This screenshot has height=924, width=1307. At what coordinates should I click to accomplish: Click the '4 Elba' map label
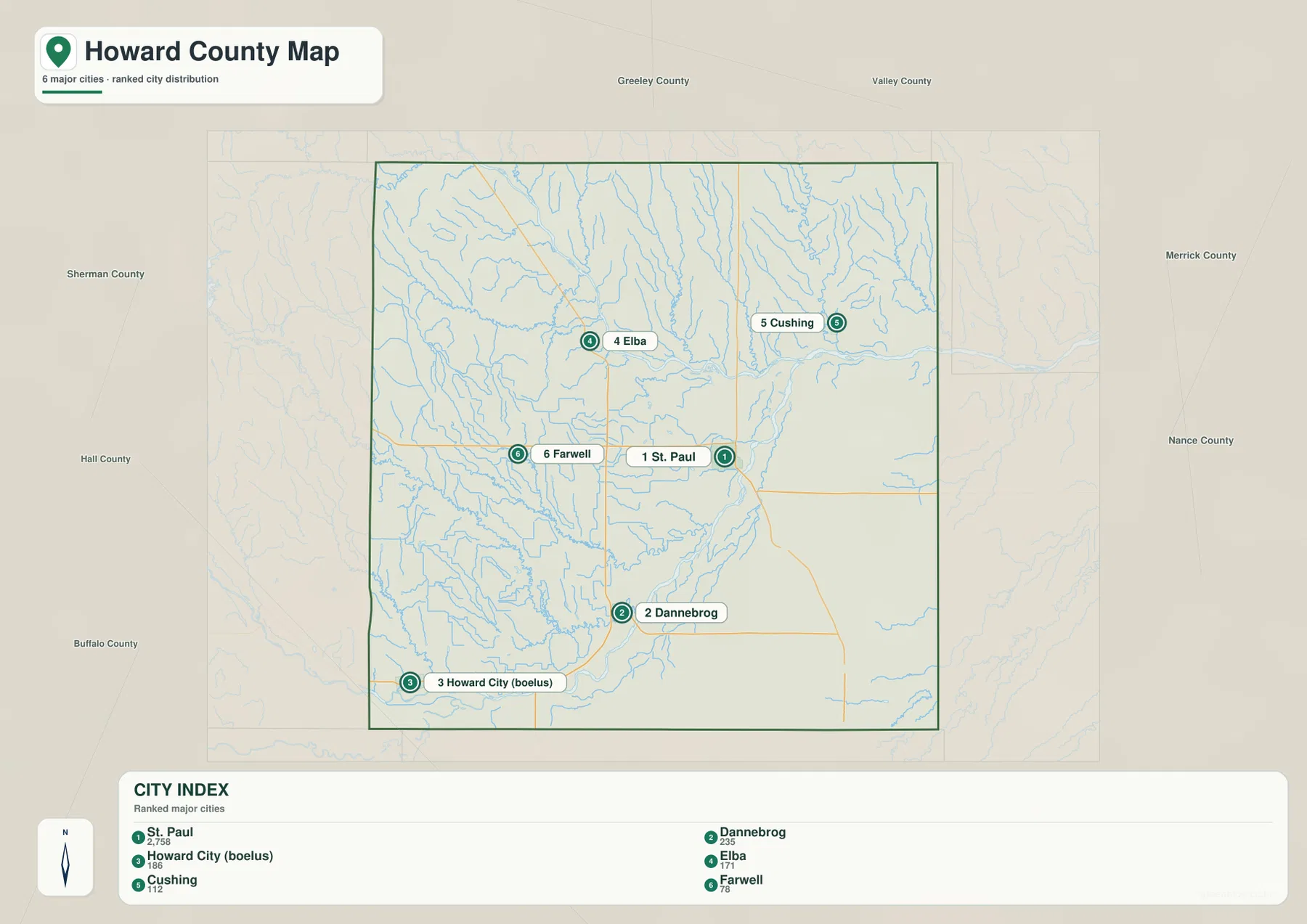(630, 341)
